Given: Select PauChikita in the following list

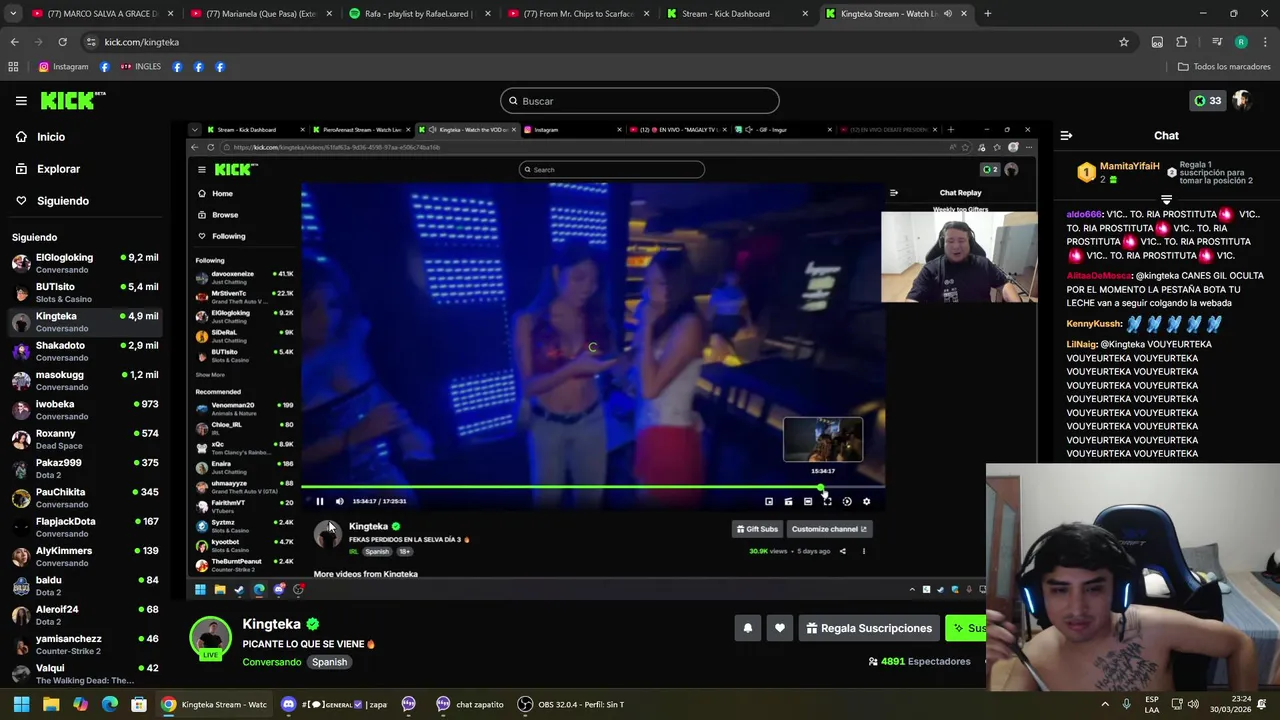Looking at the screenshot, I should click(x=84, y=498).
